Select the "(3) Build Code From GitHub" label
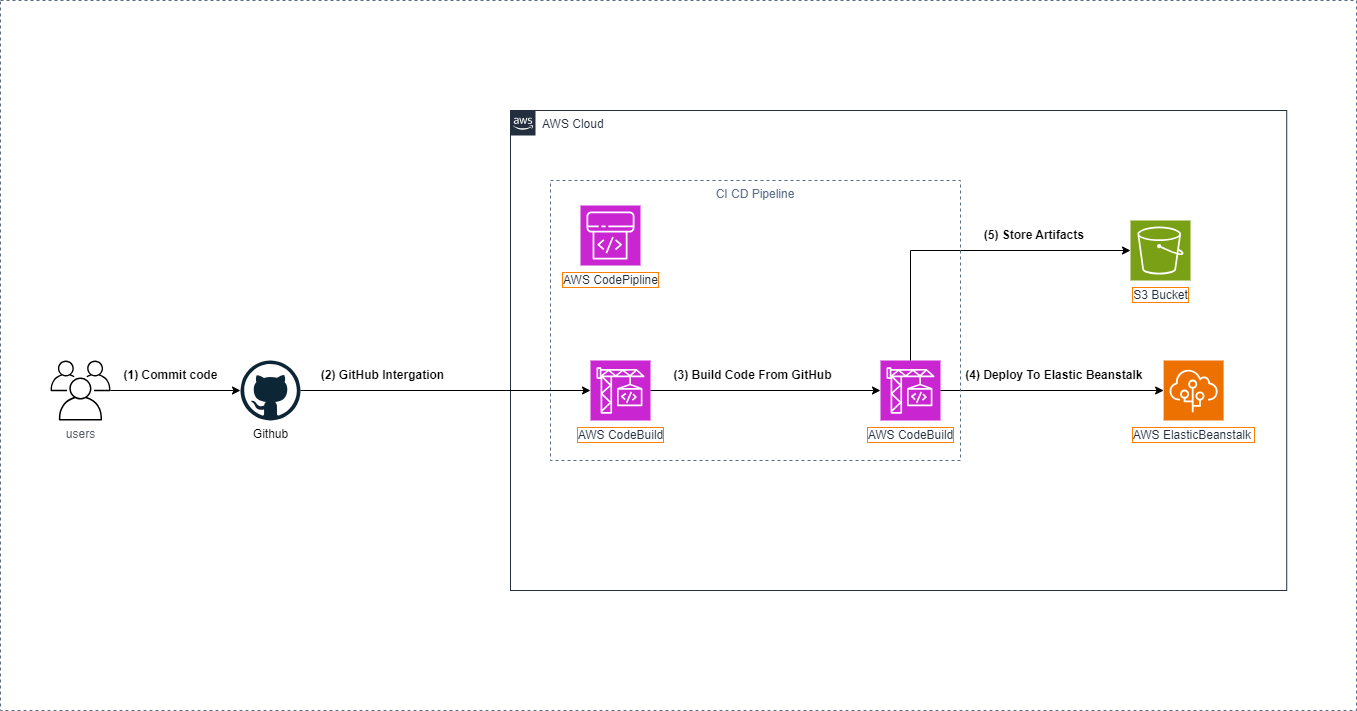1357x711 pixels. [752, 375]
